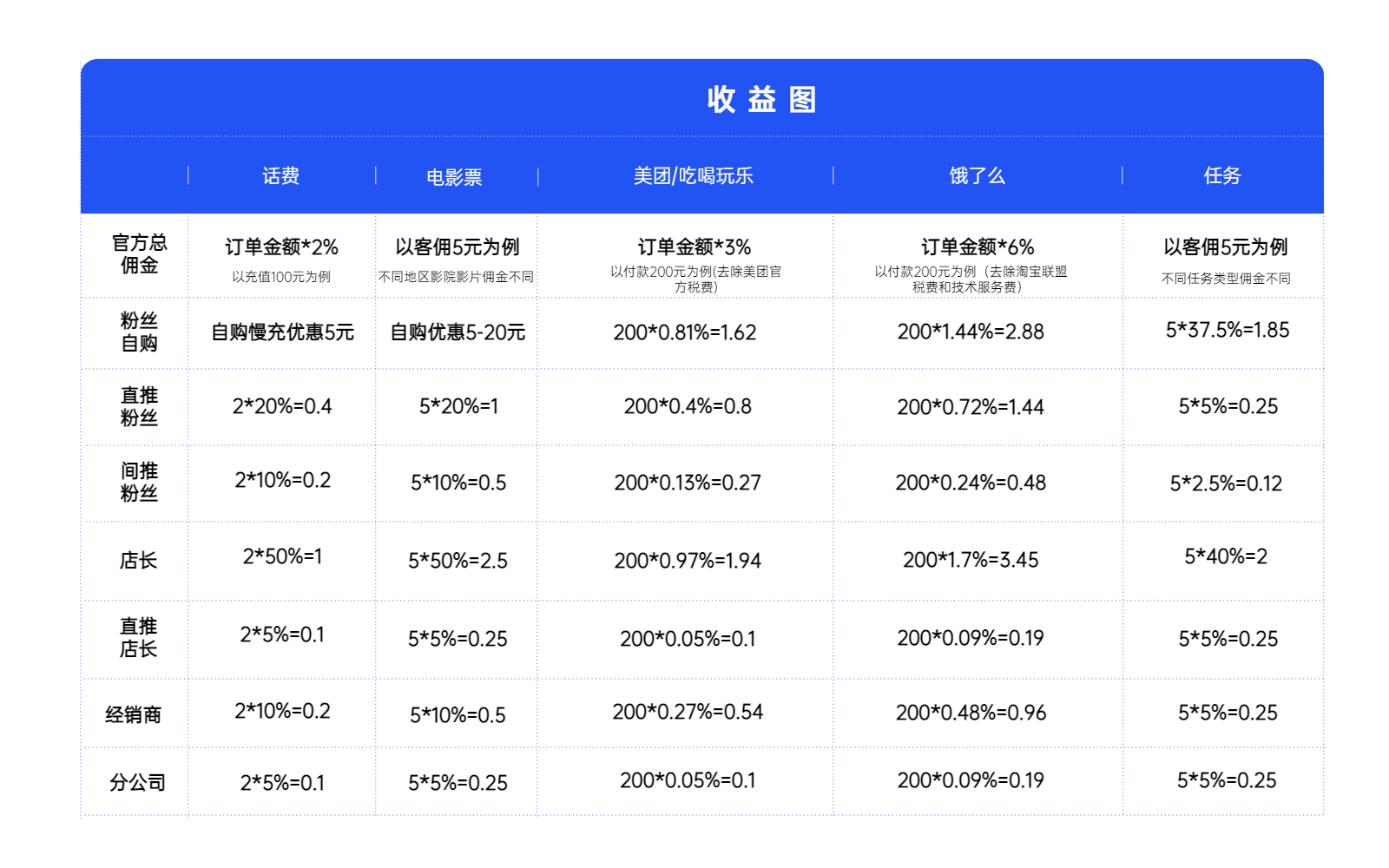Click the 200*0.72%=1.44 cell
The width and height of the screenshot is (1389, 868).
pos(971,407)
